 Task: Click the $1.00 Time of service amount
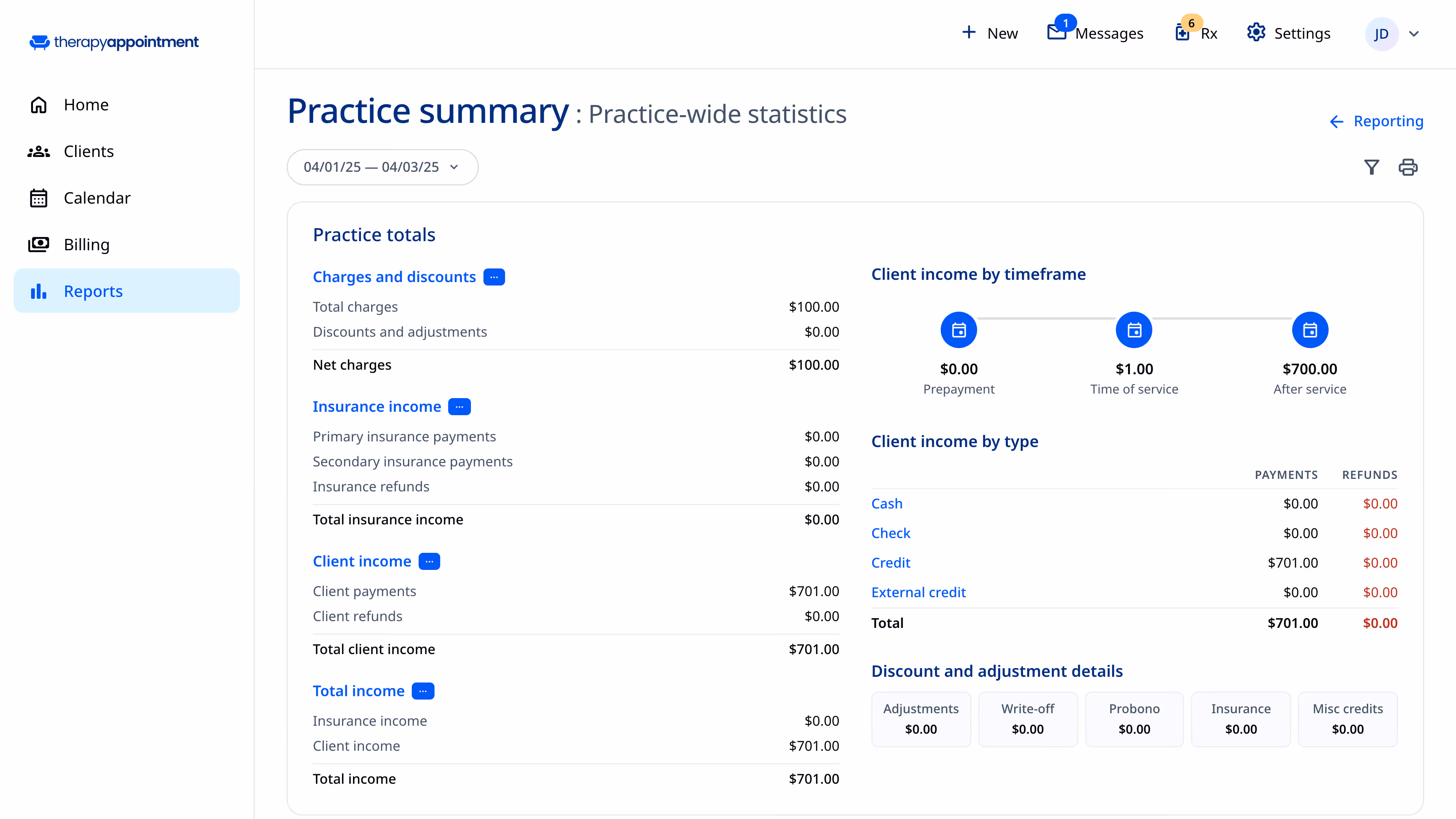1134,369
